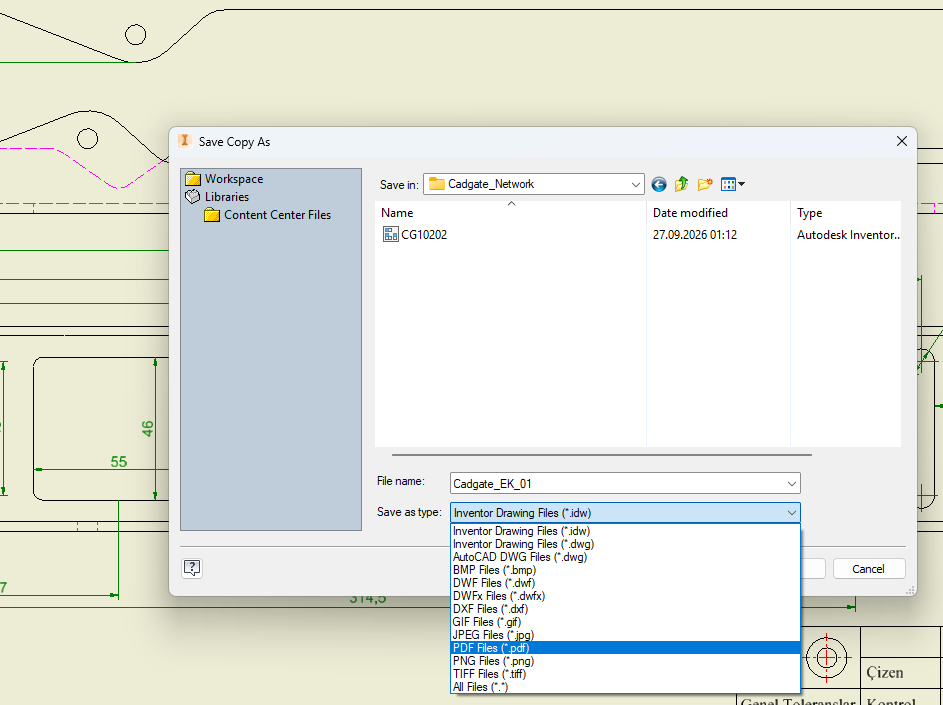Expand the File name history dropdown
This screenshot has height=705, width=943.
click(791, 484)
